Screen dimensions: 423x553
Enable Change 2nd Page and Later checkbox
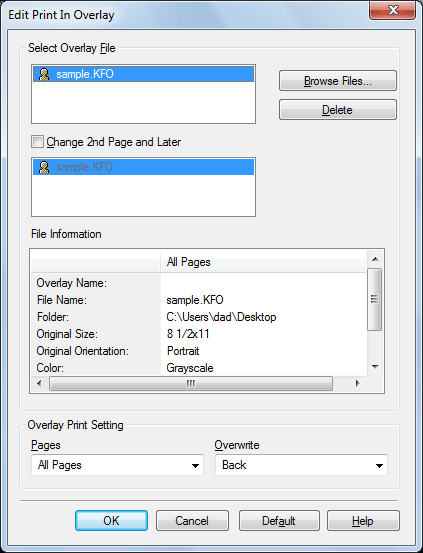37,142
